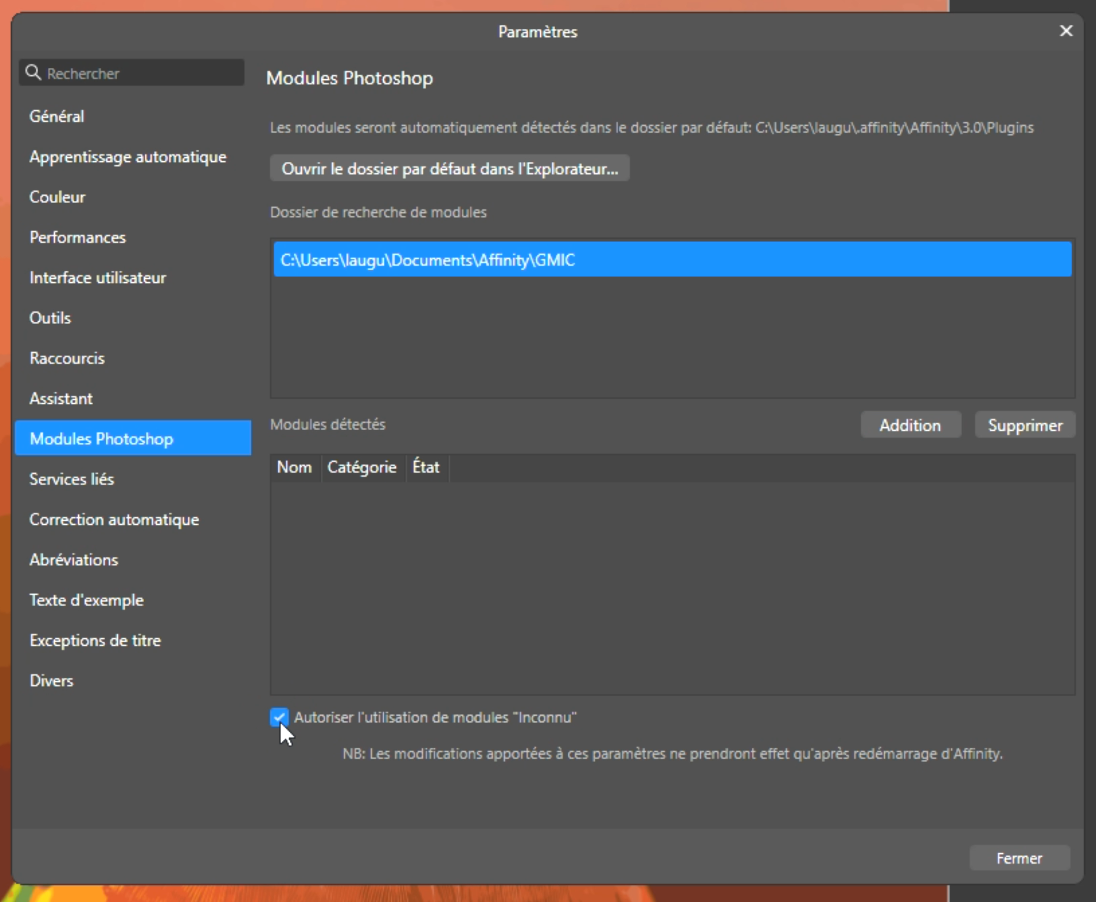Select the GMIC folder path entry
1096x902 pixels.
pos(672,260)
